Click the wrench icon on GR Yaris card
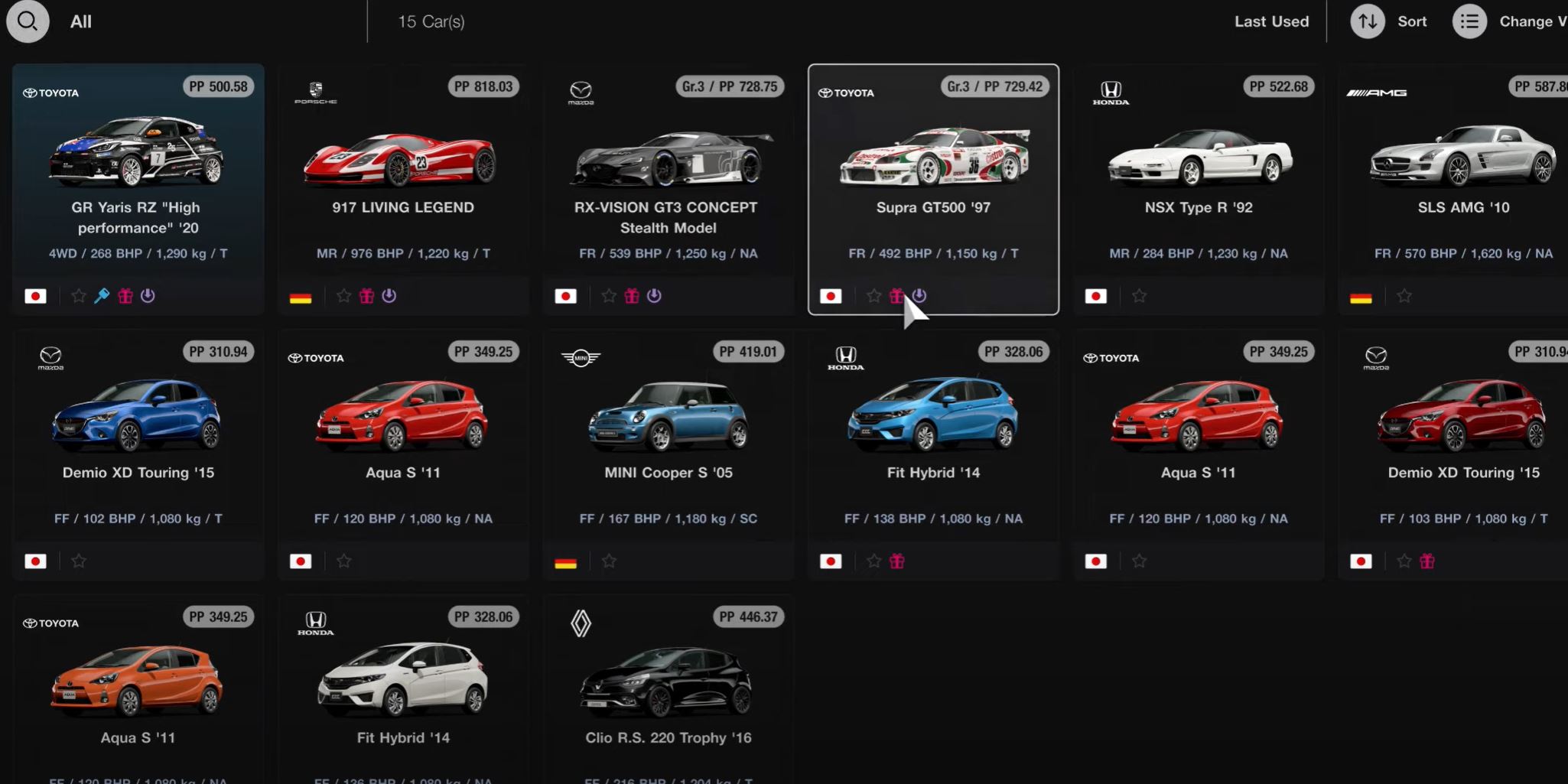The image size is (1568, 784). pos(102,296)
